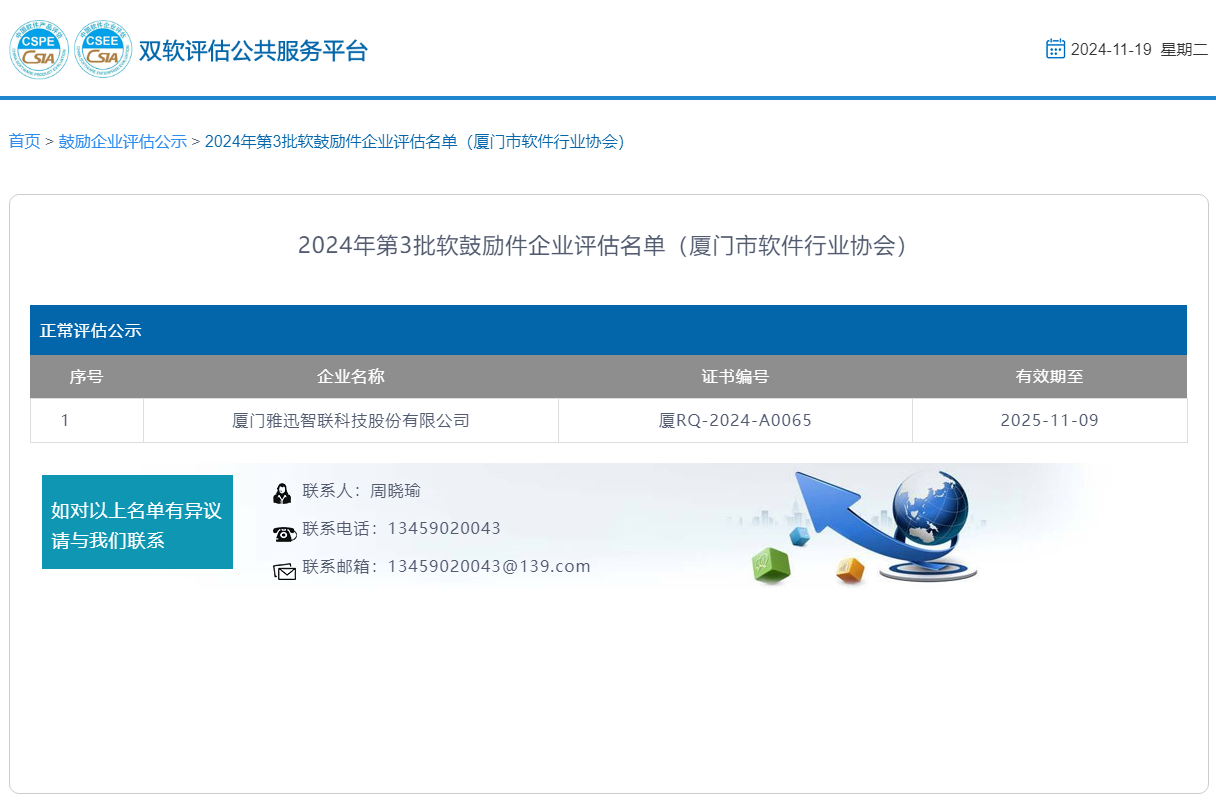
Task: Click the 企业名称 column header
Action: [x=351, y=377]
